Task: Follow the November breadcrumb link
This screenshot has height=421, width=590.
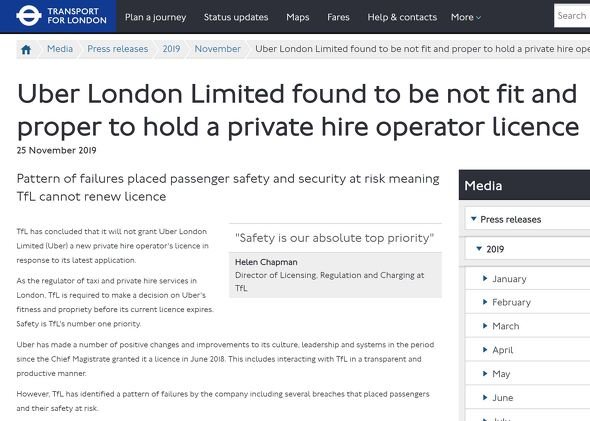Action: (x=217, y=49)
